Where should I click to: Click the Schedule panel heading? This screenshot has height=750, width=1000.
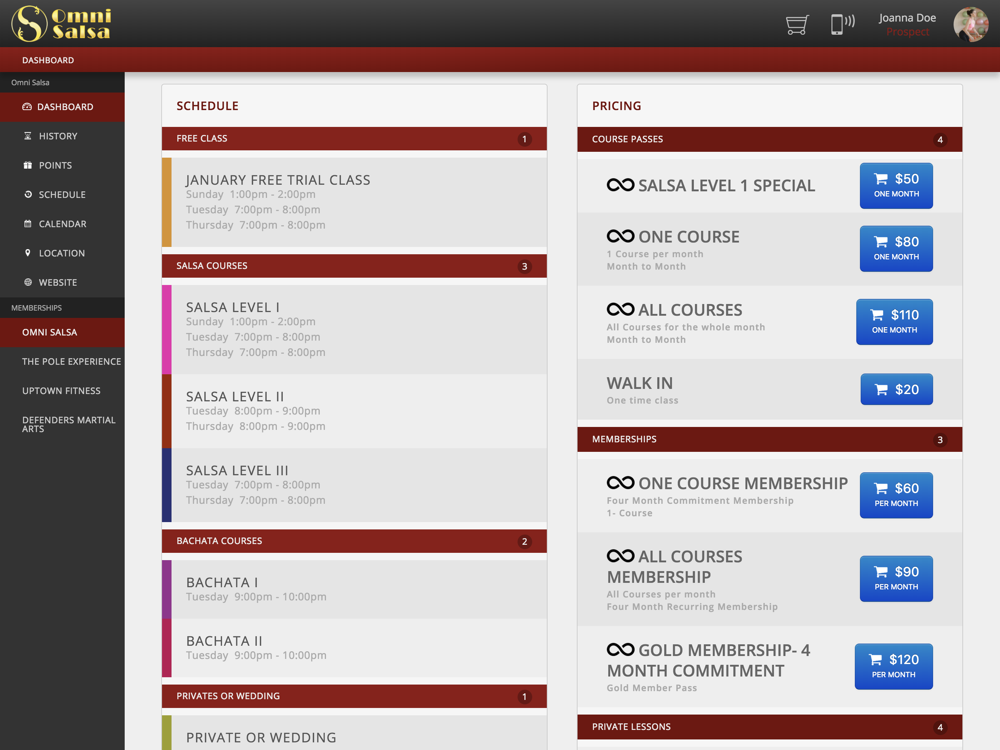207,106
